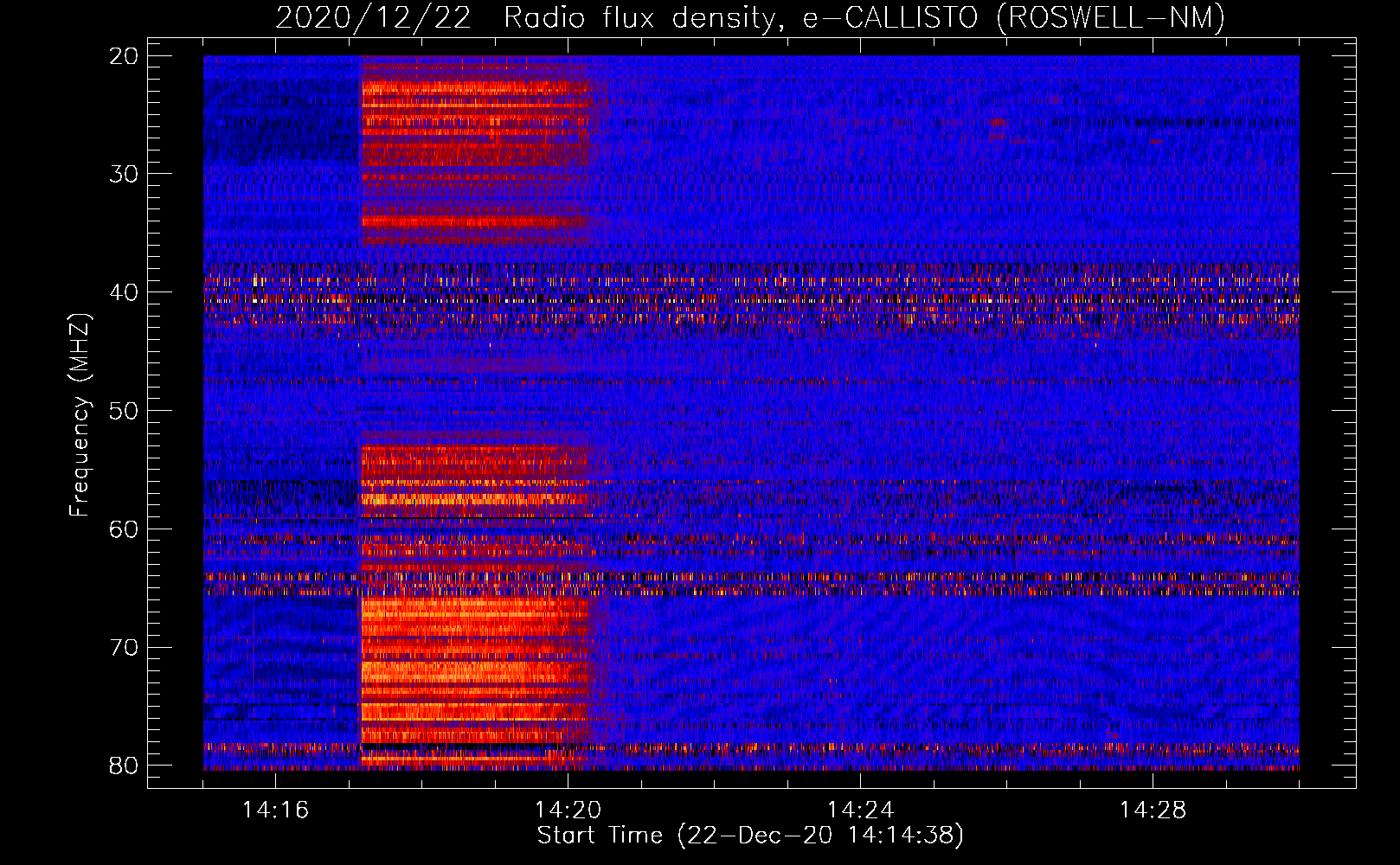The image size is (1400, 865).
Task: Click the 40 MHz frequency tick label
Action: tap(124, 292)
